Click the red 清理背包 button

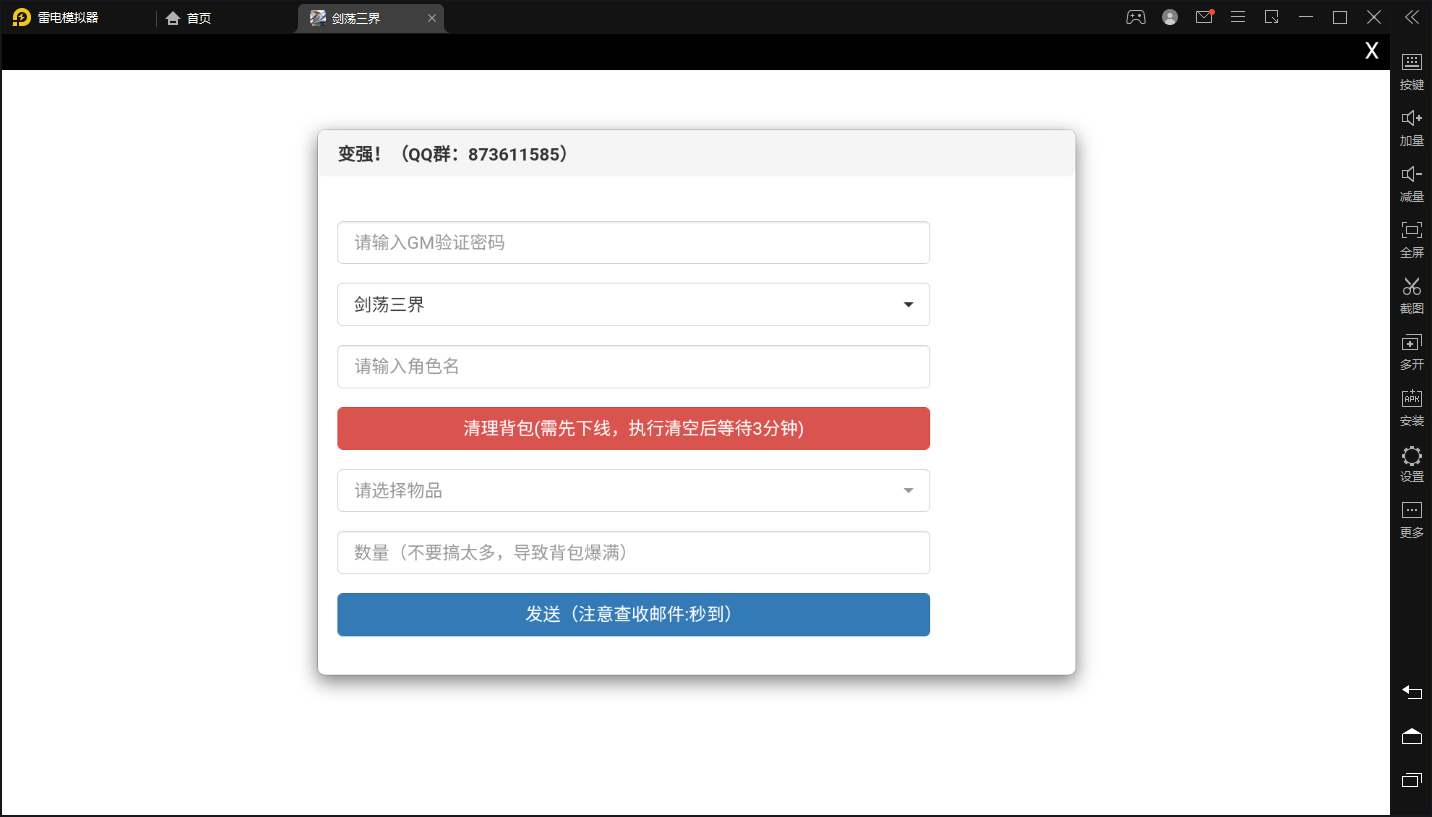click(633, 428)
